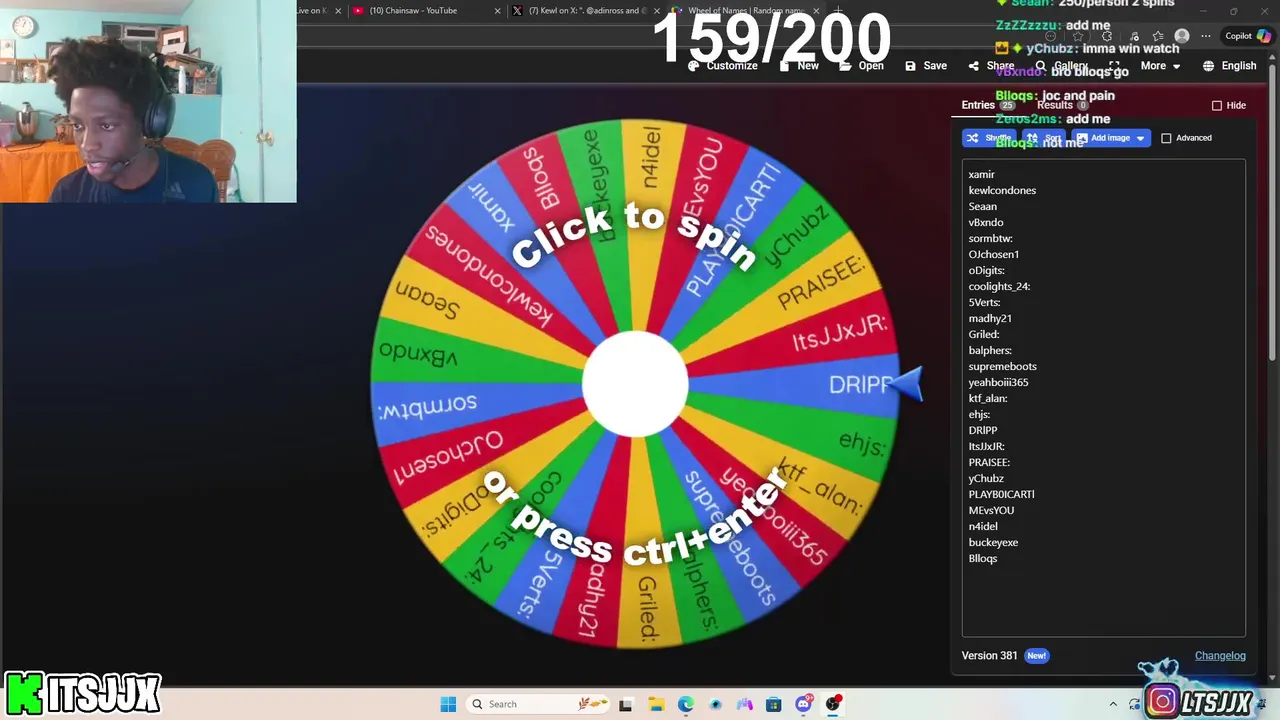This screenshot has width=1280, height=720.
Task: Open the Changelog link
Action: tap(1220, 655)
